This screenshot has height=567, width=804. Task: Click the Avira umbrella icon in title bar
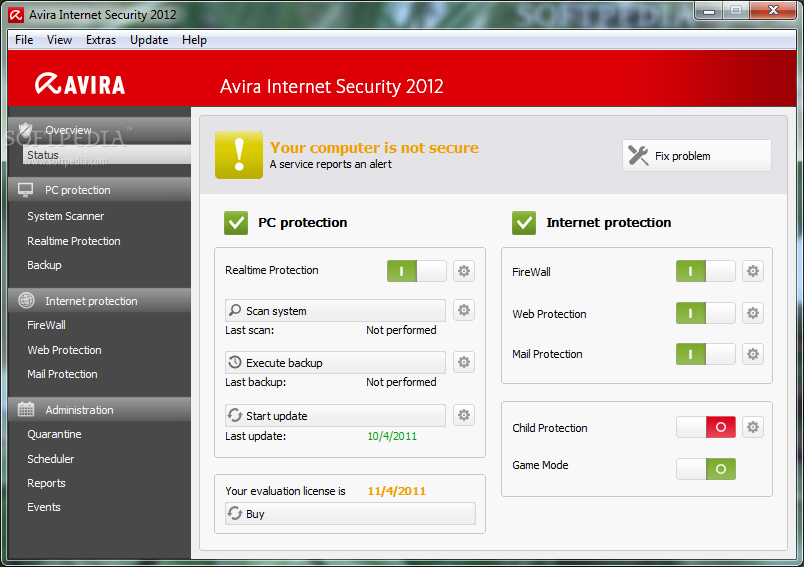point(16,15)
